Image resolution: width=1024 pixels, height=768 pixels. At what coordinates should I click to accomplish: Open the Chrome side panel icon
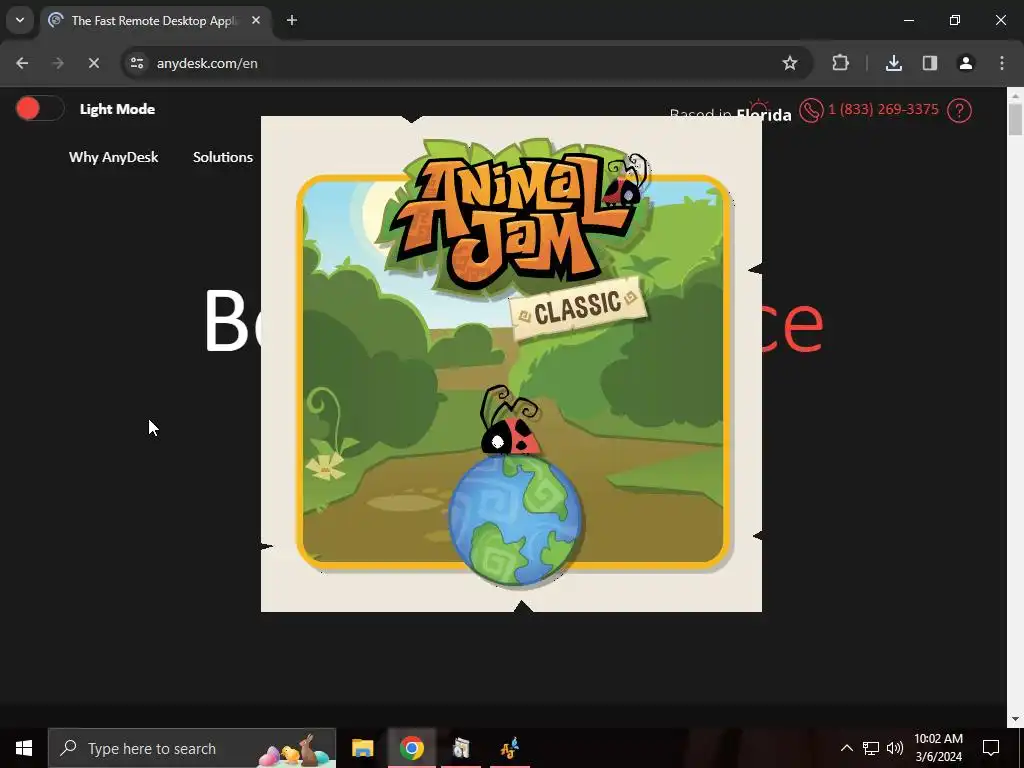click(x=929, y=63)
